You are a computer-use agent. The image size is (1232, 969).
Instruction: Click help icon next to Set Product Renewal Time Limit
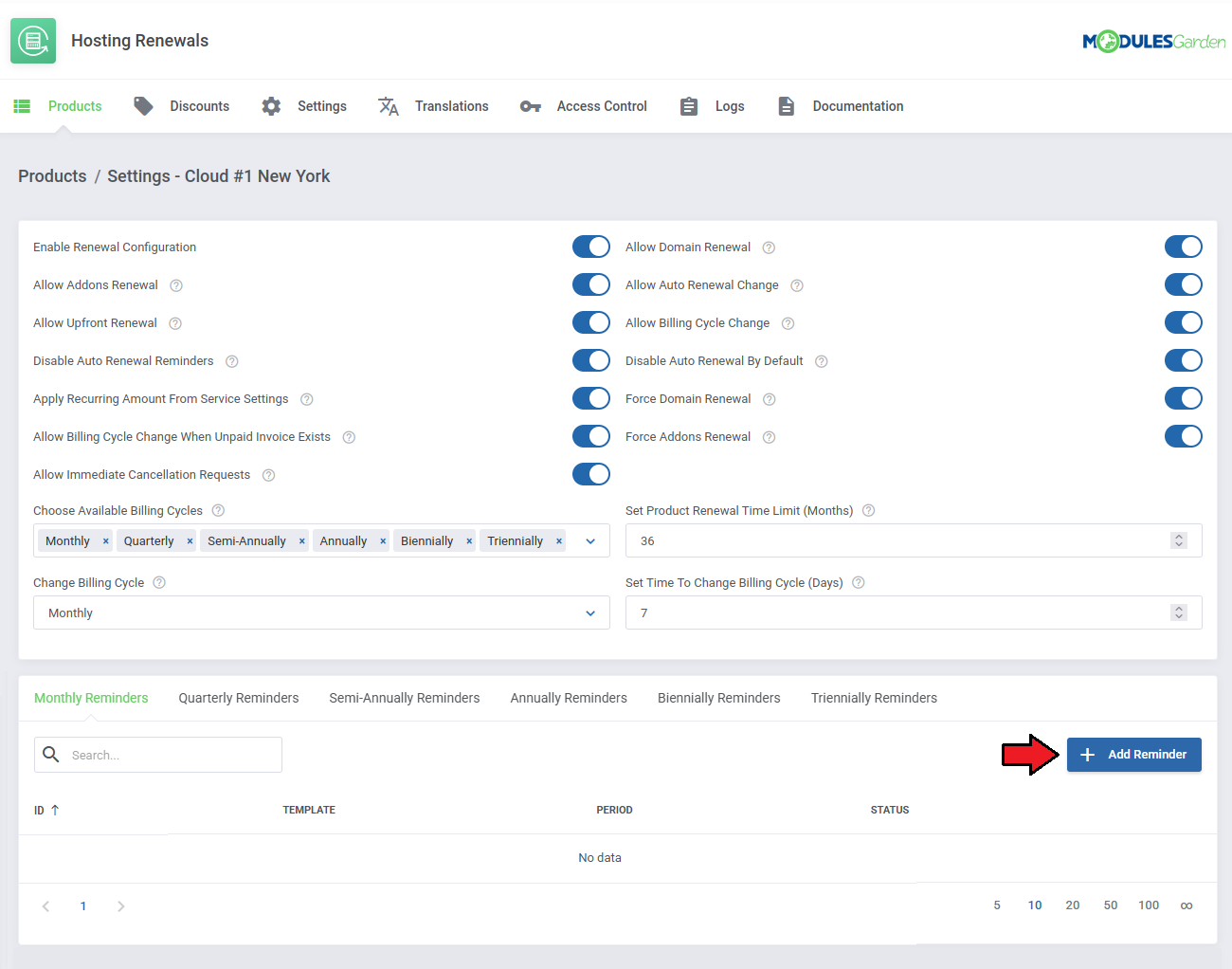869,510
